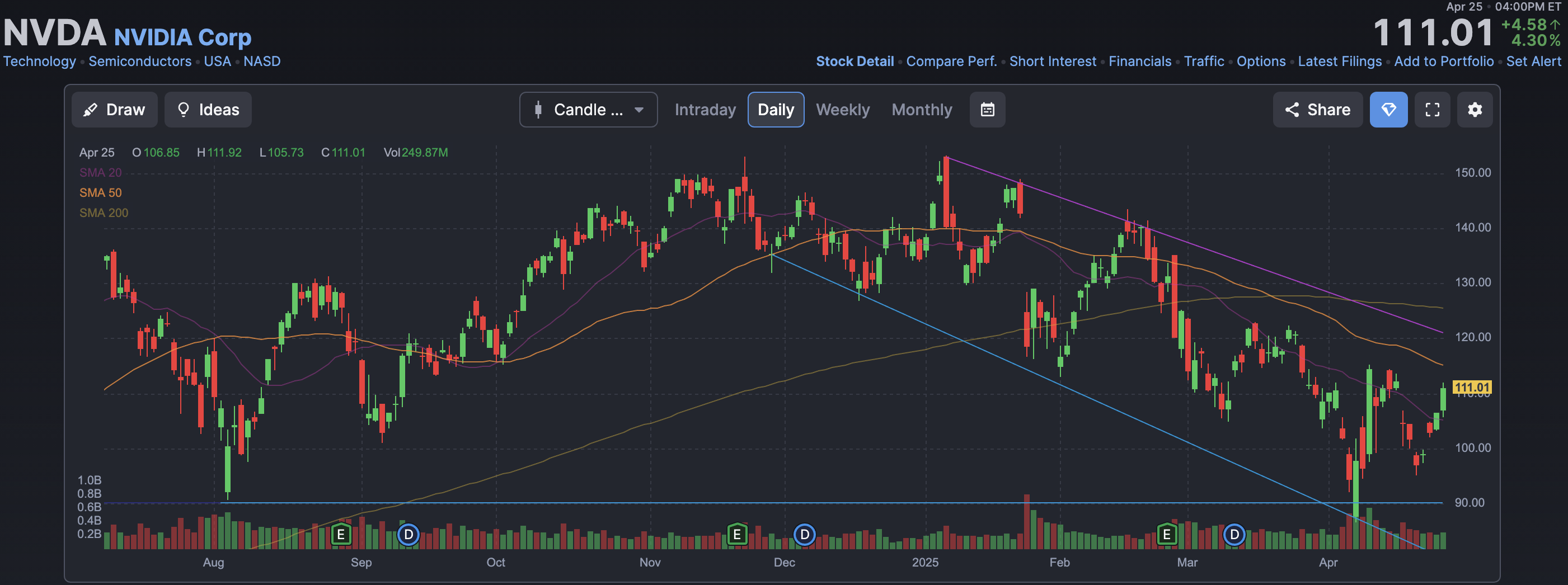
Task: Expand the Candle chart type dropdown
Action: (x=588, y=110)
